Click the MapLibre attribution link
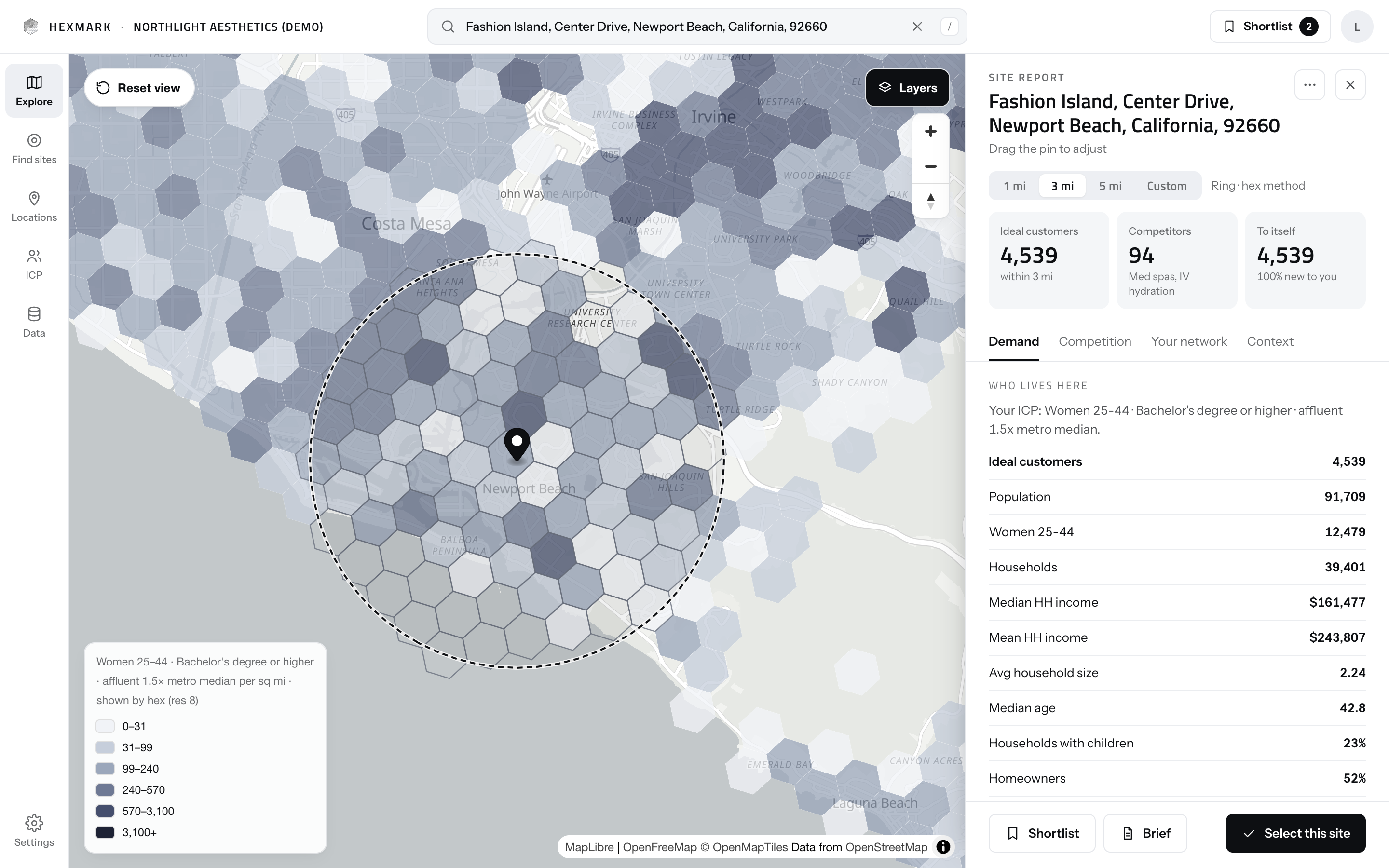This screenshot has height=868, width=1389. (589, 847)
